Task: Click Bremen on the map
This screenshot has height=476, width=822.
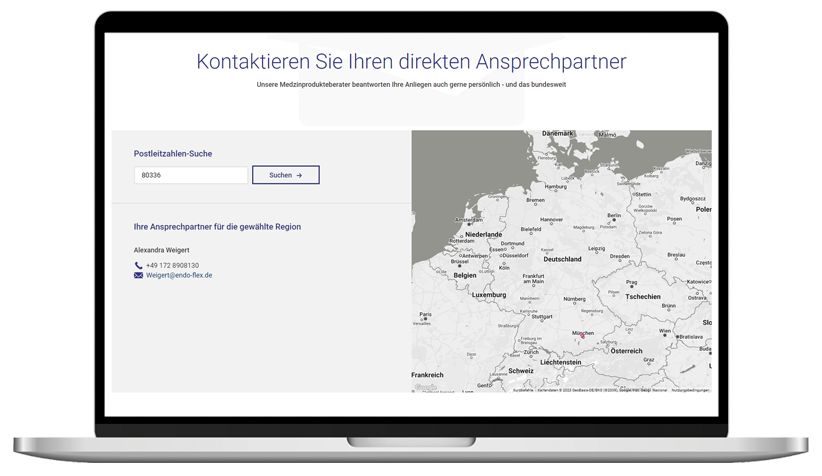Action: [536, 200]
